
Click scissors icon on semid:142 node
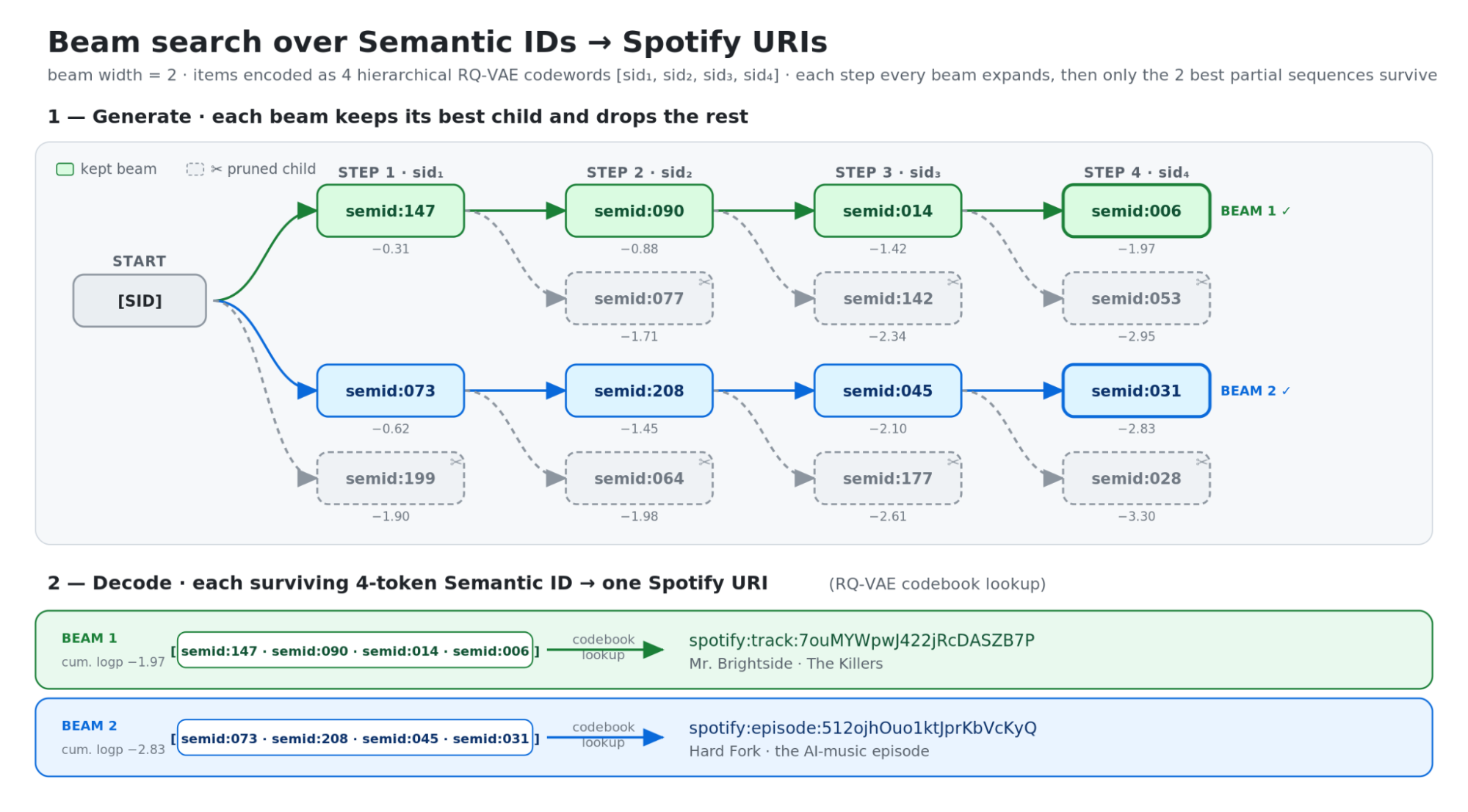(x=953, y=282)
